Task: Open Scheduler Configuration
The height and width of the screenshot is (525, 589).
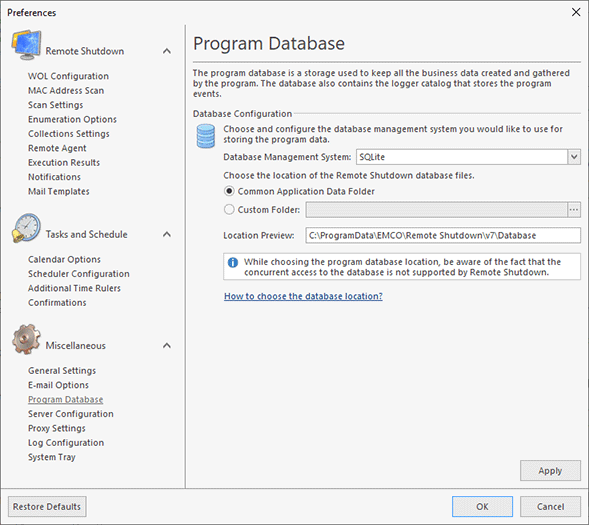Action: tap(79, 274)
